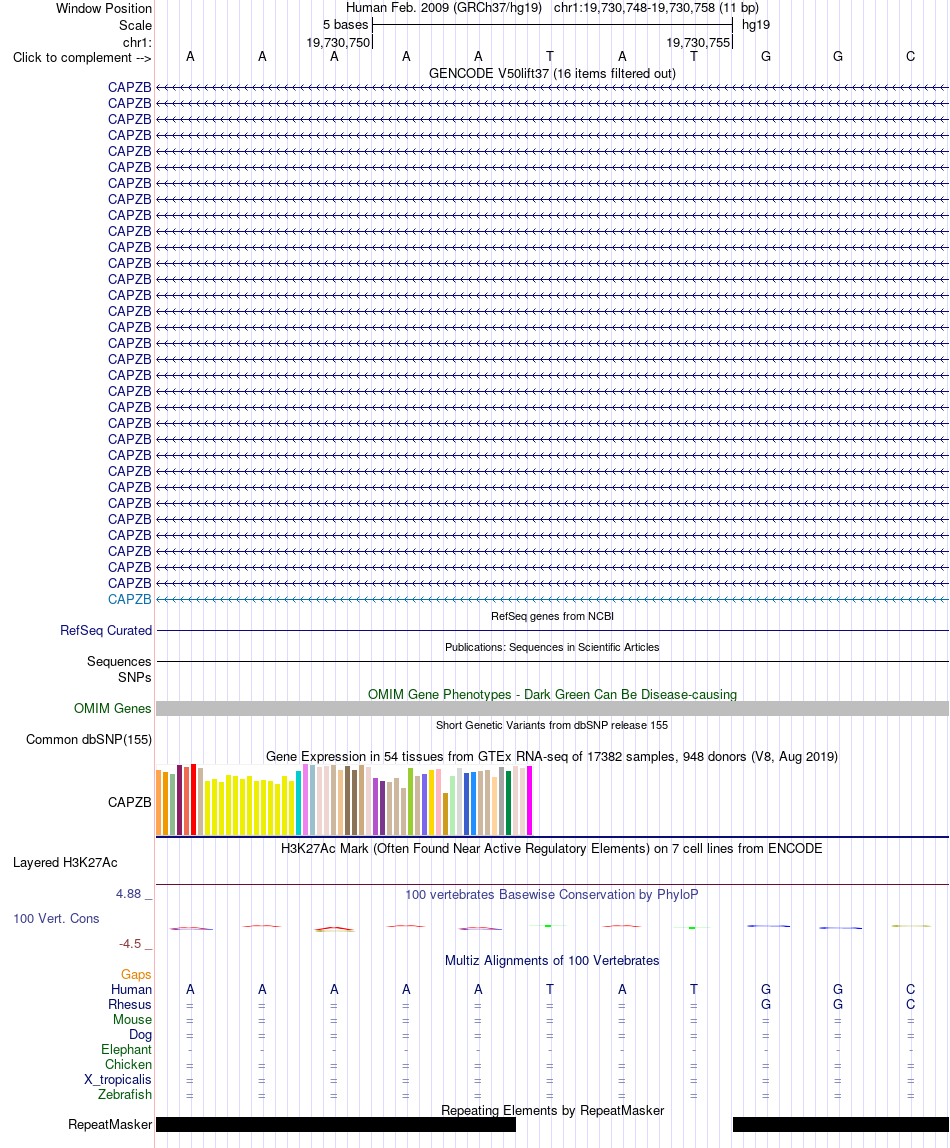Screen dimensions: 950x1148
Task: Select the X_tropicalis alignment row label
Action: pyautogui.click(x=118, y=1080)
